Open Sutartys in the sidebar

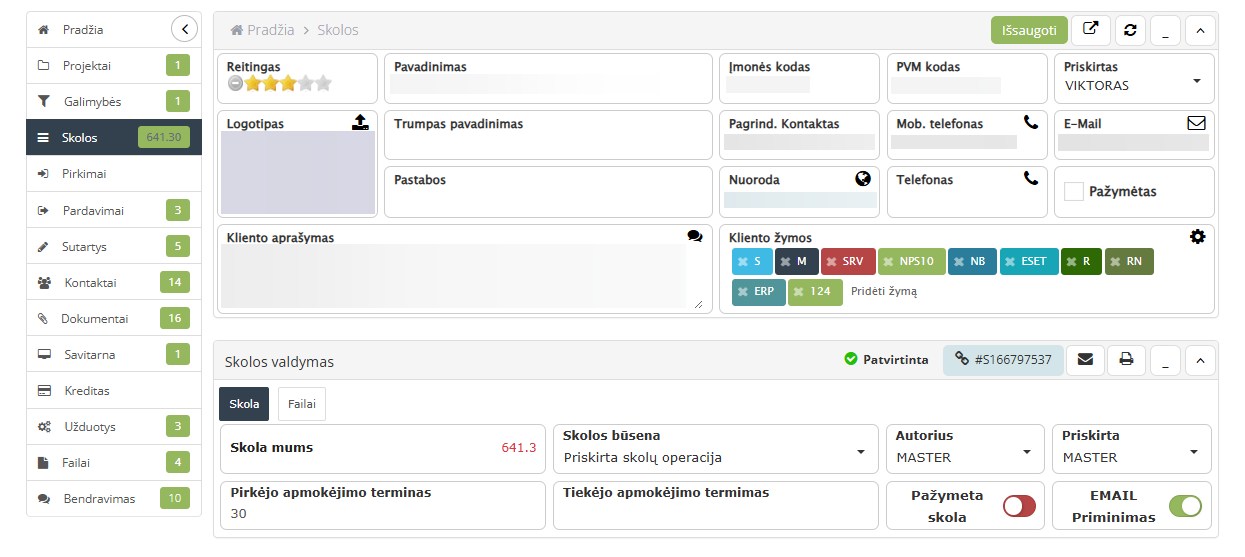[85, 246]
